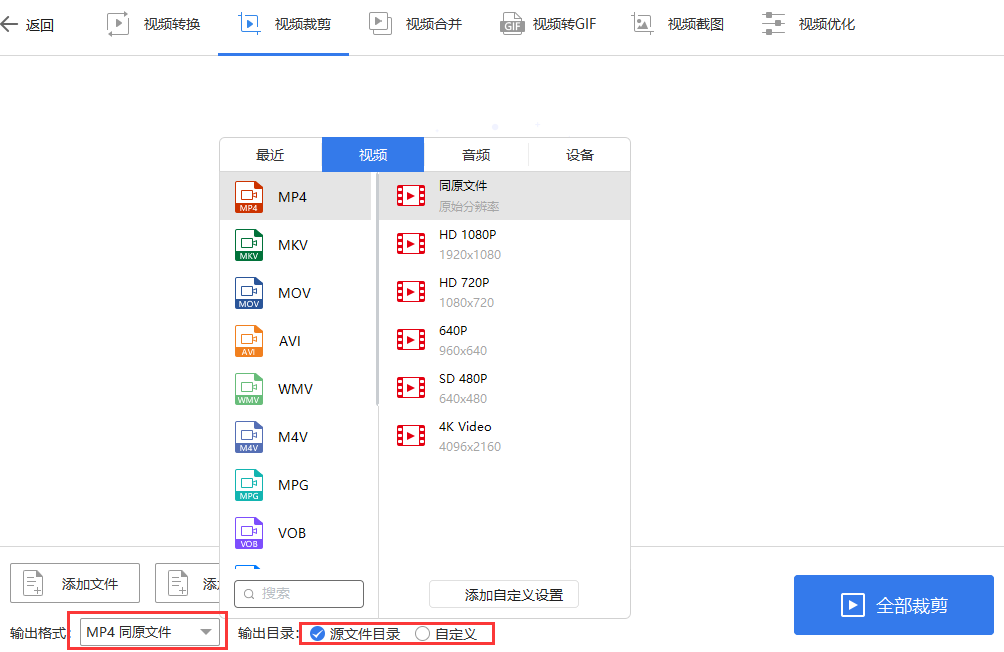
Task: Click the 视频转换 icon
Action: tap(118, 24)
